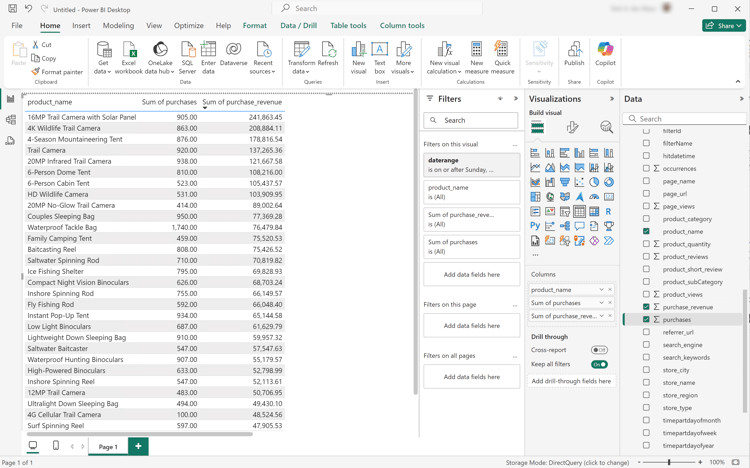
Task: Open dropdown for product_name column field
Action: coord(601,290)
